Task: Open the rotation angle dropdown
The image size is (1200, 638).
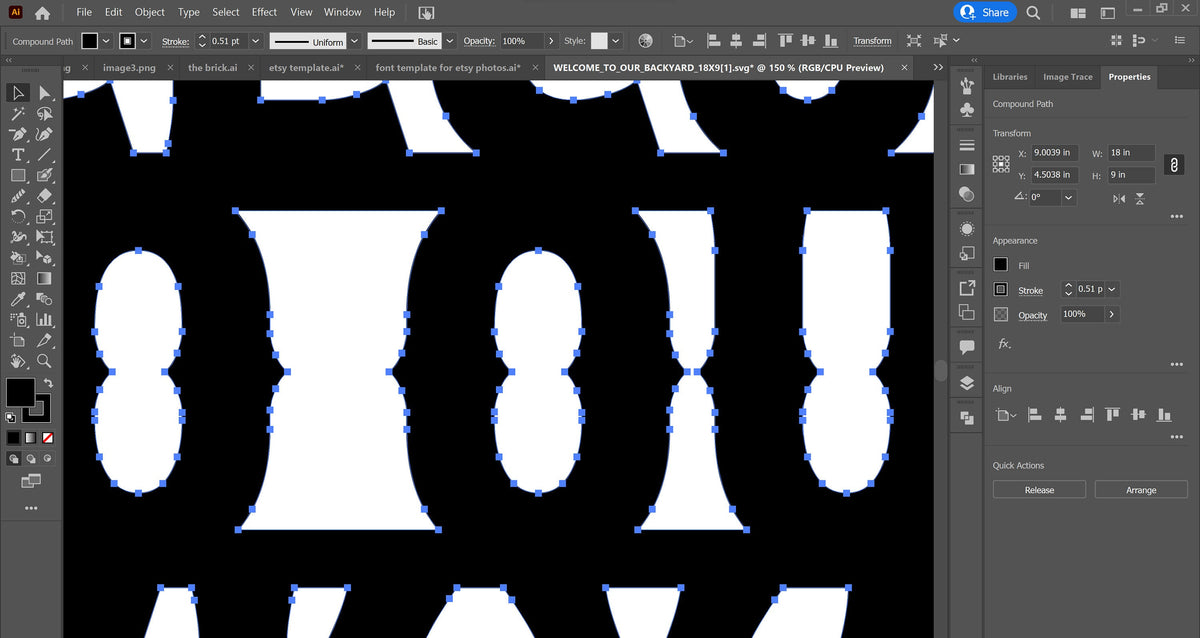Action: 1069,197
